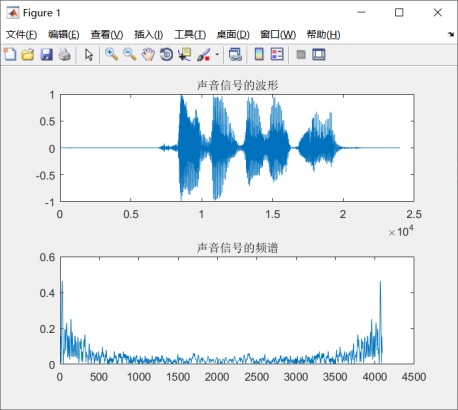This screenshot has width=458, height=410.
Task: Toggle the Edit Plot arrow pointer
Action: pos(89,54)
